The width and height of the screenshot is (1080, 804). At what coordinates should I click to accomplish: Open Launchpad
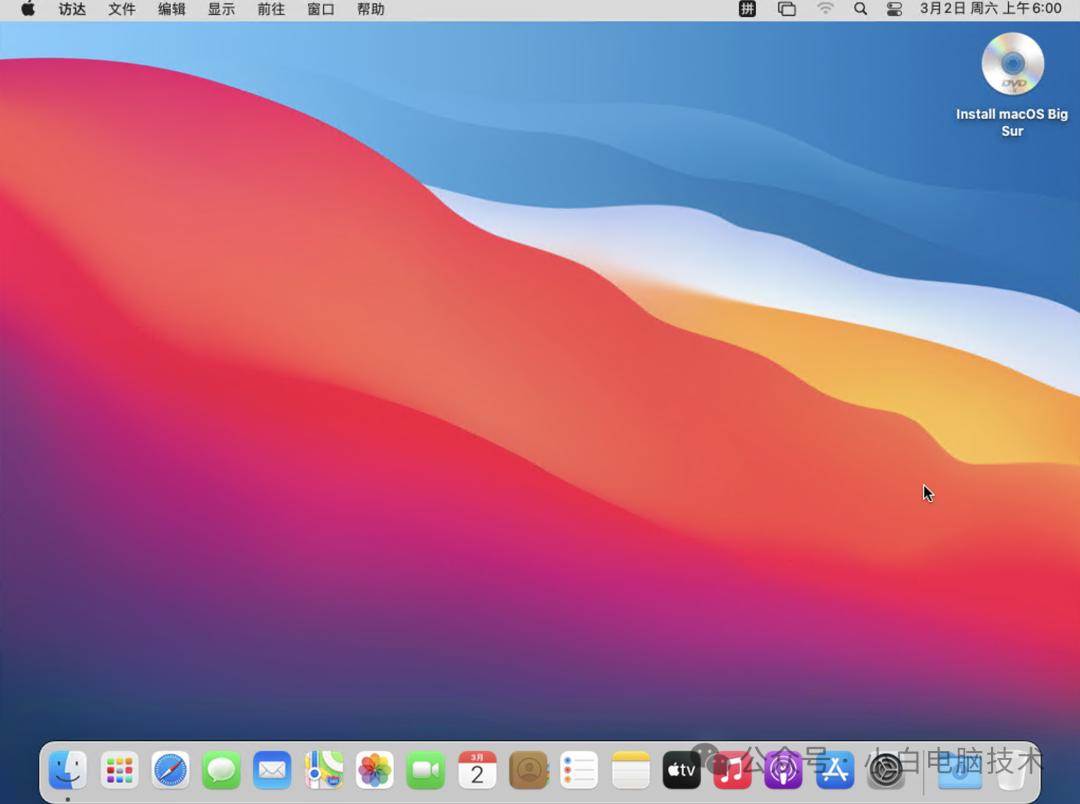pyautogui.click(x=119, y=770)
